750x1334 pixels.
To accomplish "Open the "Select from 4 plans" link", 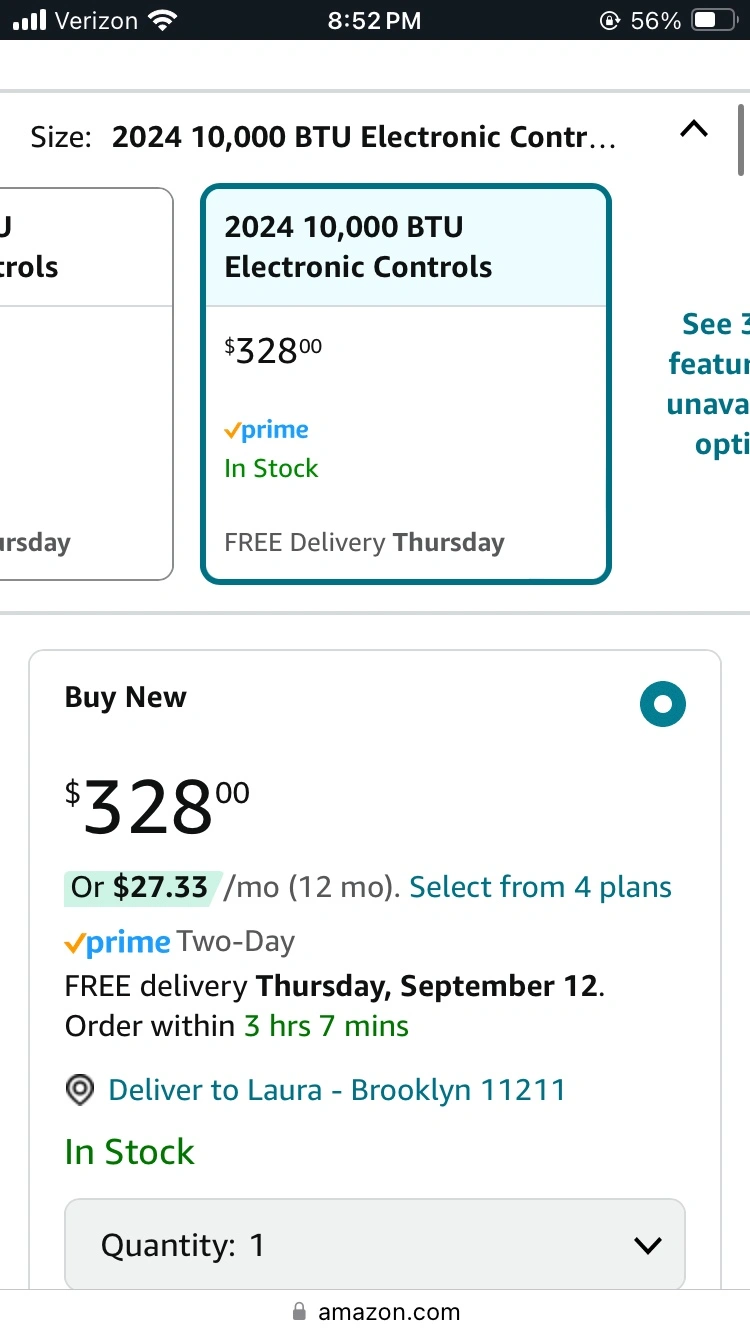I will [540, 887].
